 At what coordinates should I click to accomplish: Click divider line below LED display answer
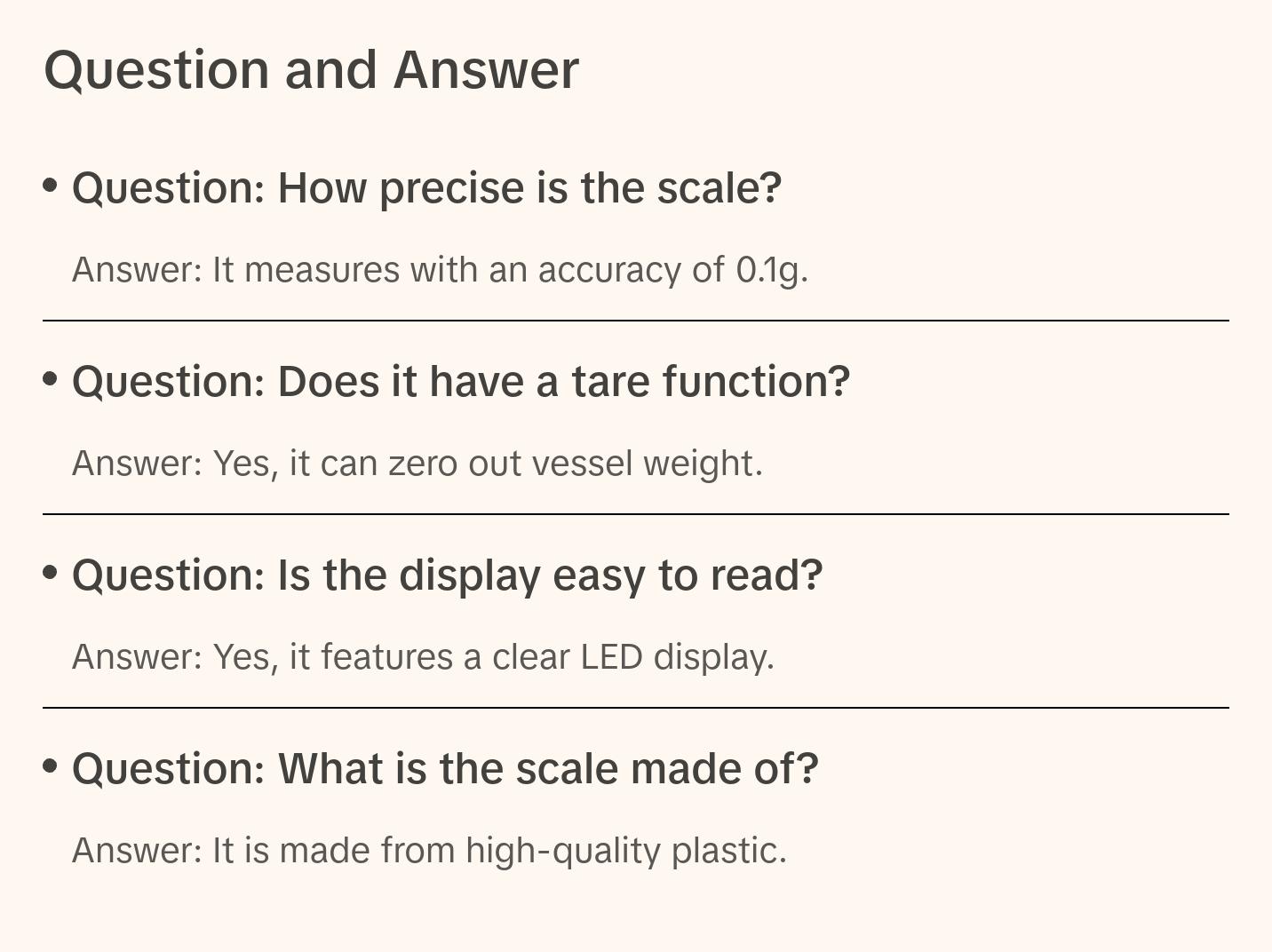(x=635, y=708)
